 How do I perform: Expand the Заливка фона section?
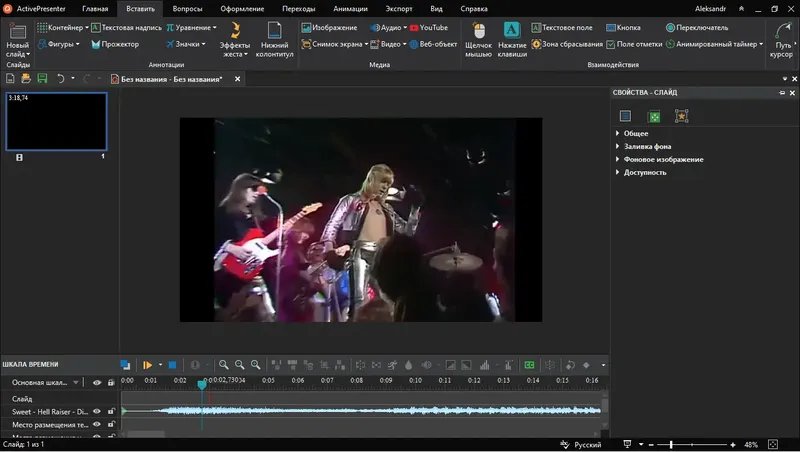click(645, 146)
